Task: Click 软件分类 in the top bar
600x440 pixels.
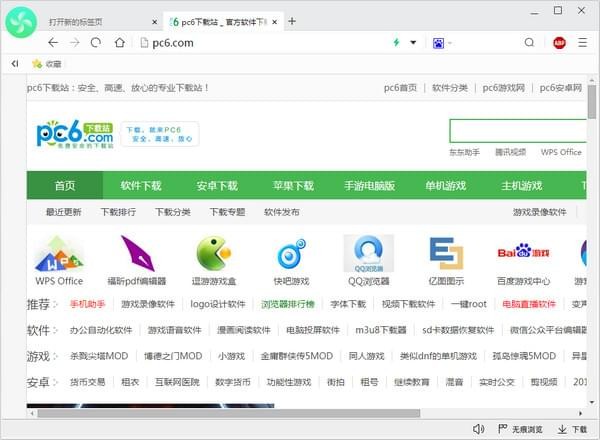Action: click(x=450, y=88)
